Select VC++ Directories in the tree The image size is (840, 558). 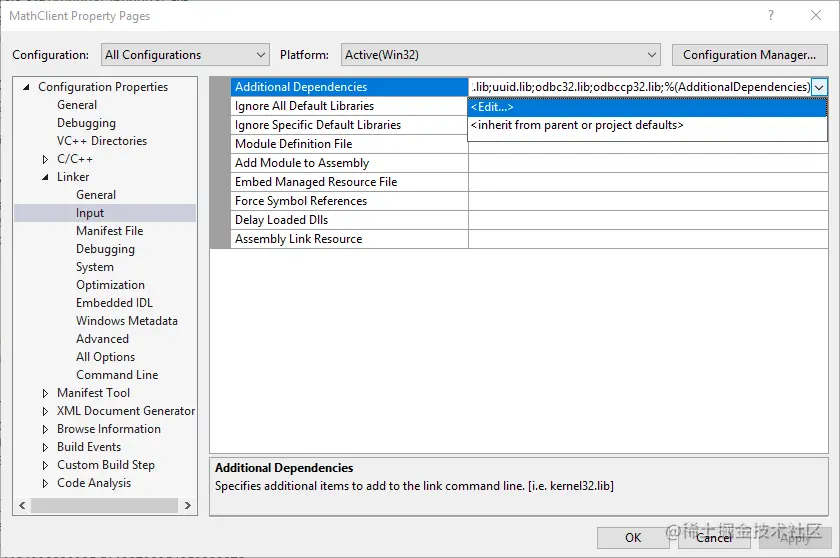(102, 141)
